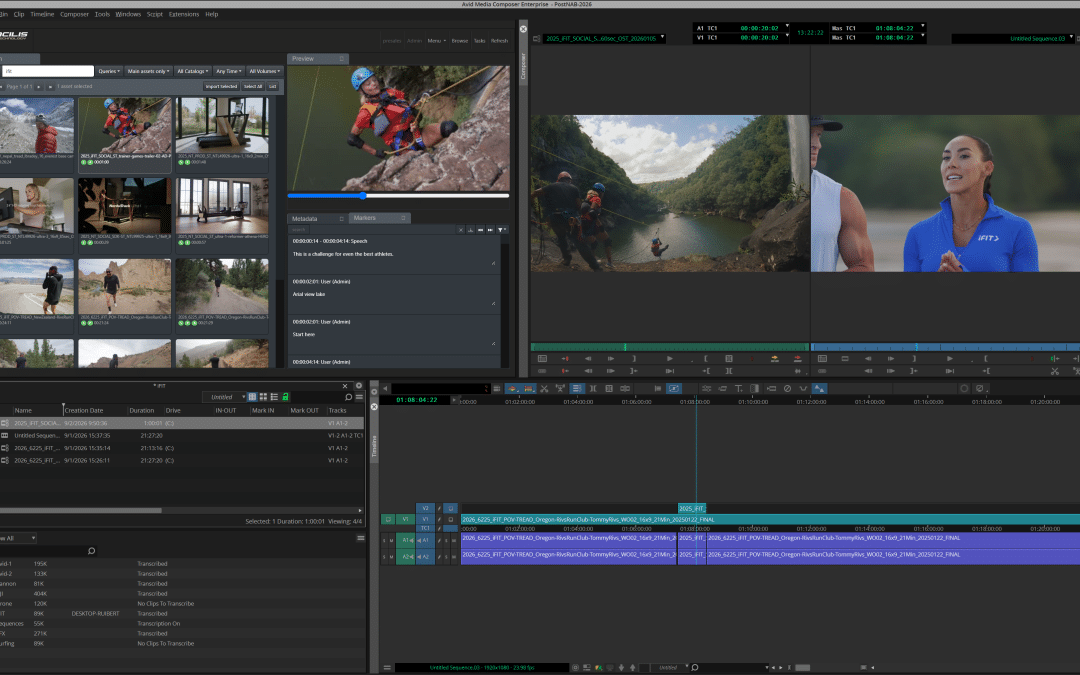
Task: Click the timeline fast menu hamburger icon
Action: pos(387,667)
